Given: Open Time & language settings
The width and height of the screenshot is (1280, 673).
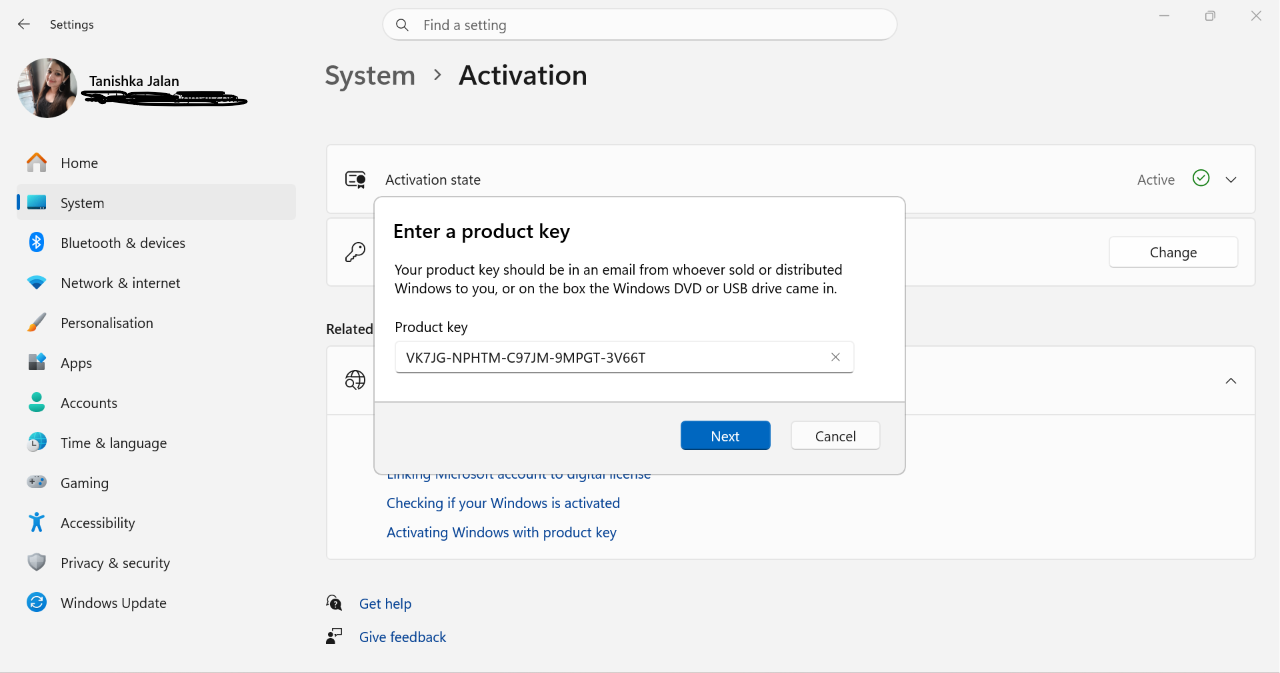Looking at the screenshot, I should (x=156, y=443).
